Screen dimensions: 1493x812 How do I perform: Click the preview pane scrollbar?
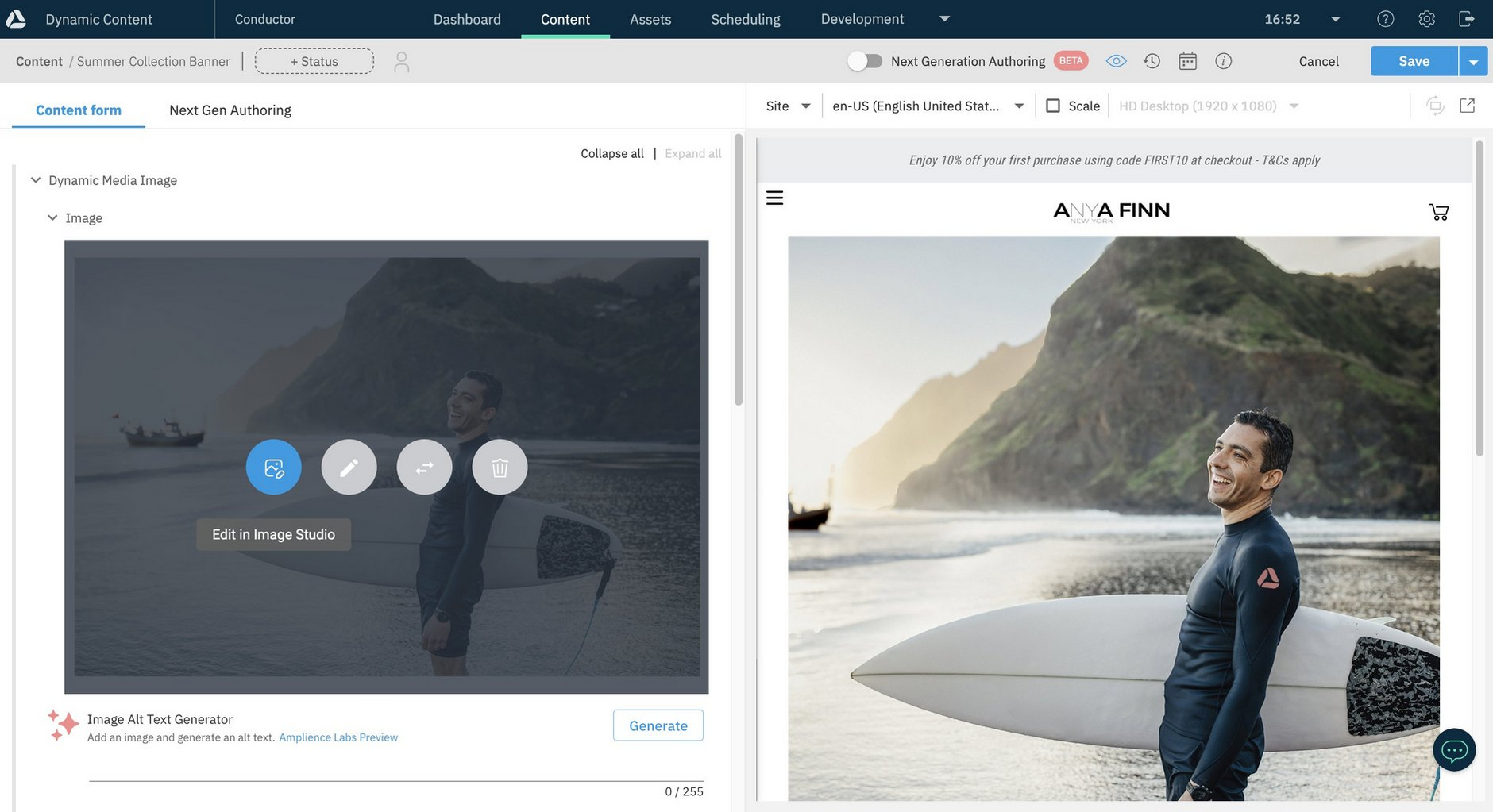1479,298
